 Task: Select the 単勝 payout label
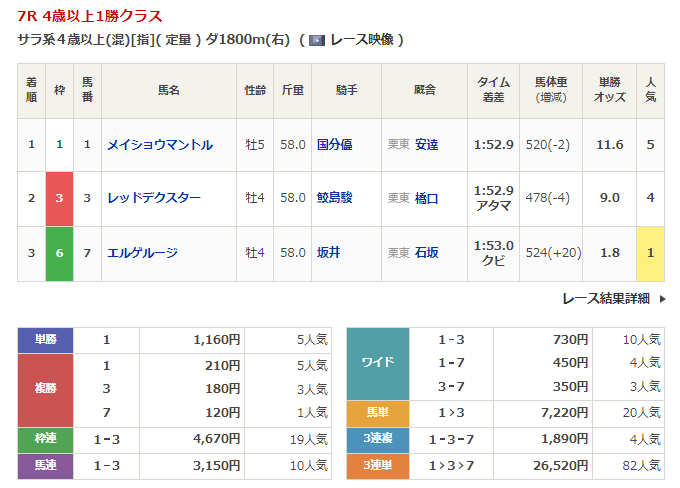point(46,340)
